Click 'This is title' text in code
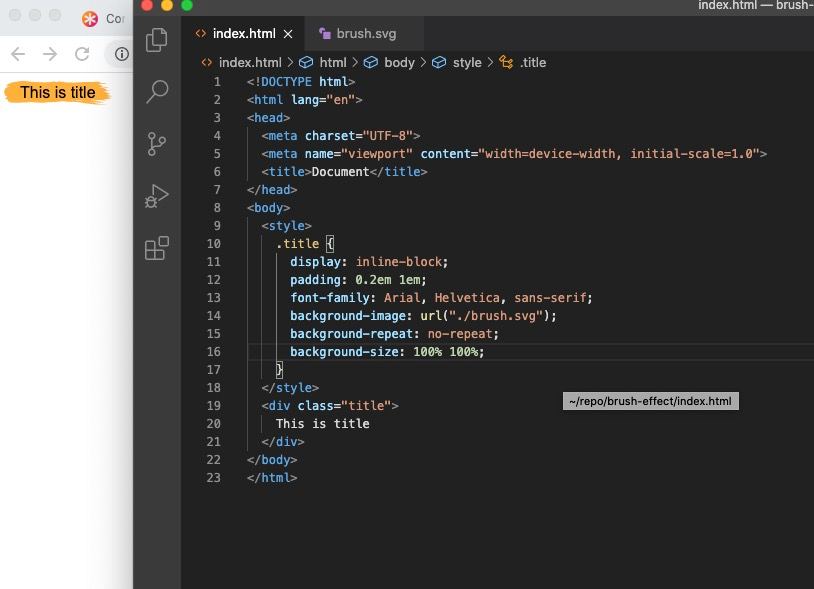The height and width of the screenshot is (589, 814). pyautogui.click(x=322, y=424)
